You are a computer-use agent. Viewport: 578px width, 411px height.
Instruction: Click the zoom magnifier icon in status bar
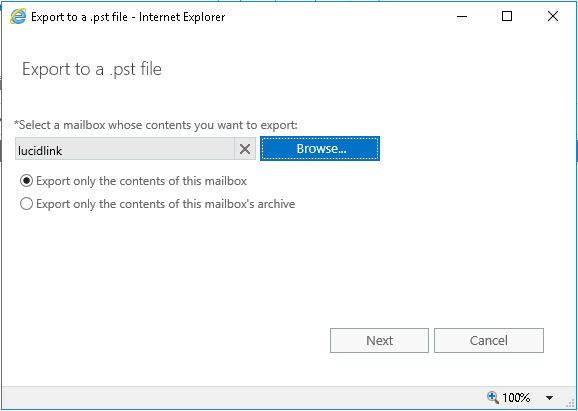pos(493,397)
